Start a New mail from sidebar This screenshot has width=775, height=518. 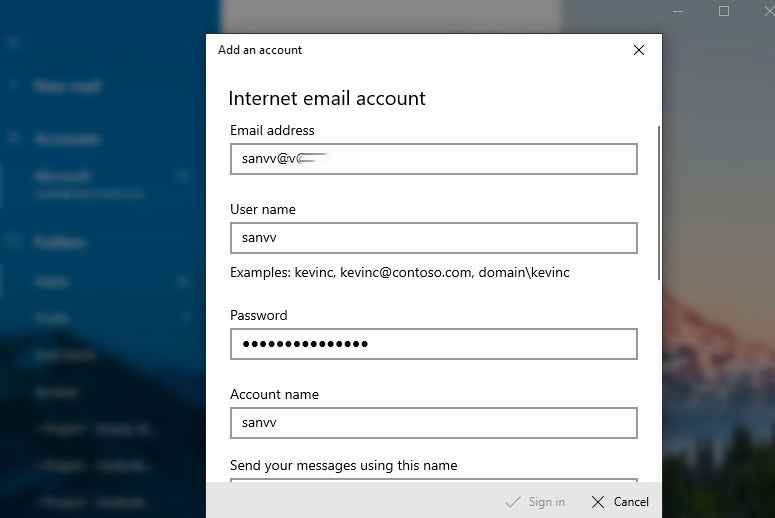(x=66, y=87)
